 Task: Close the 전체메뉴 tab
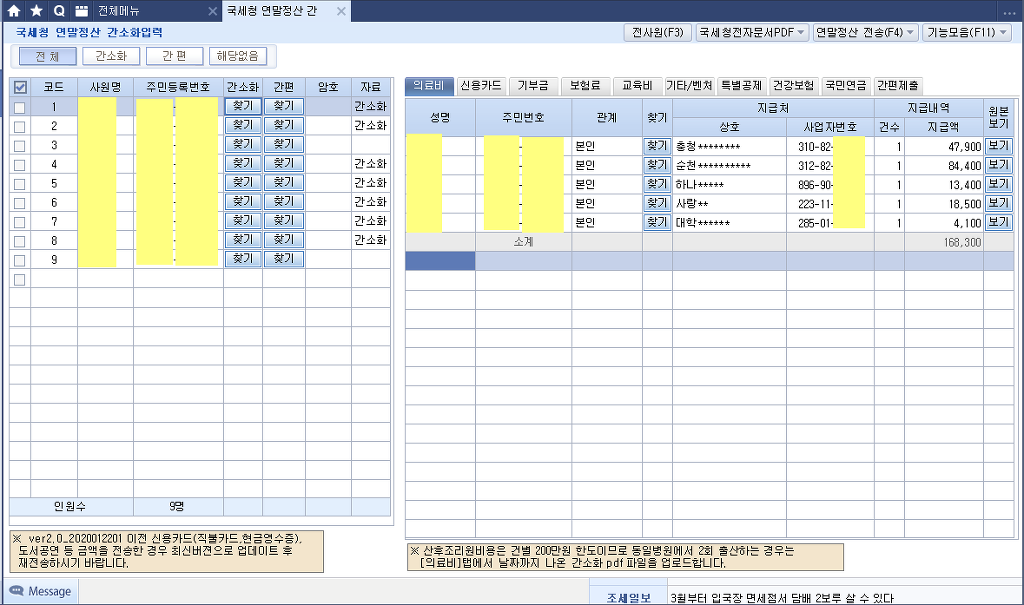(212, 11)
